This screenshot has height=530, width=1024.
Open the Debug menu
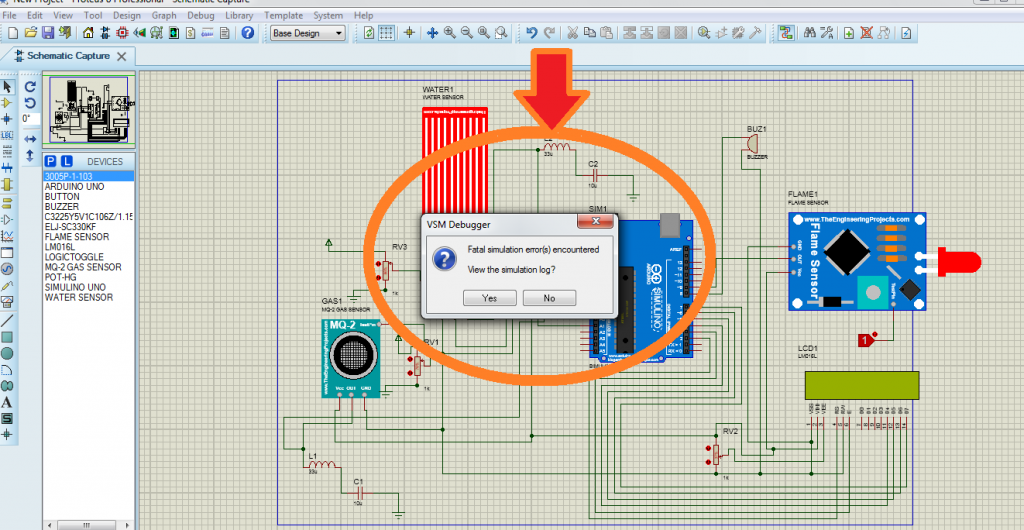coord(200,15)
